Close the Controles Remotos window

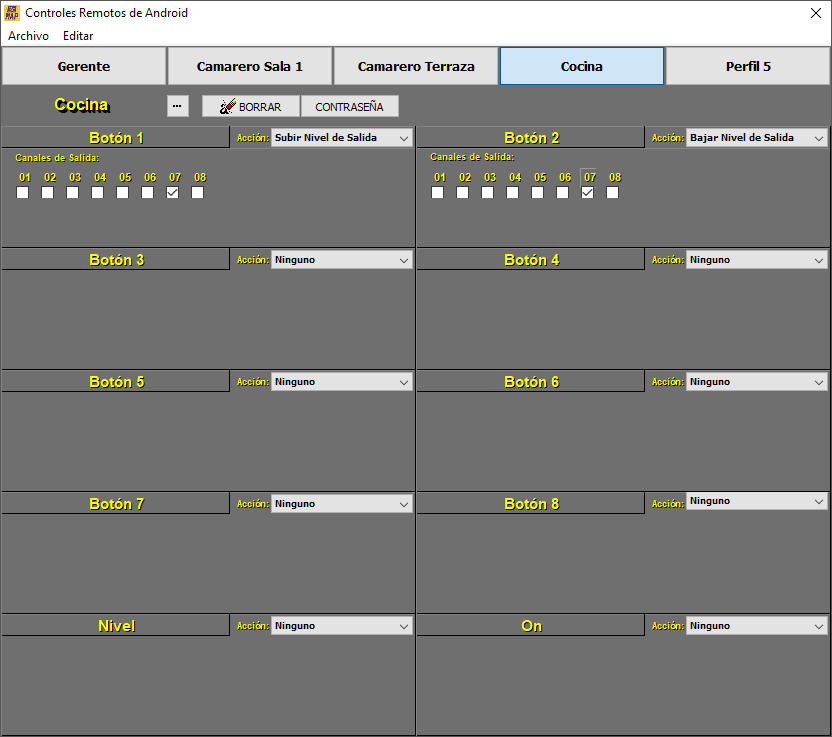point(815,13)
